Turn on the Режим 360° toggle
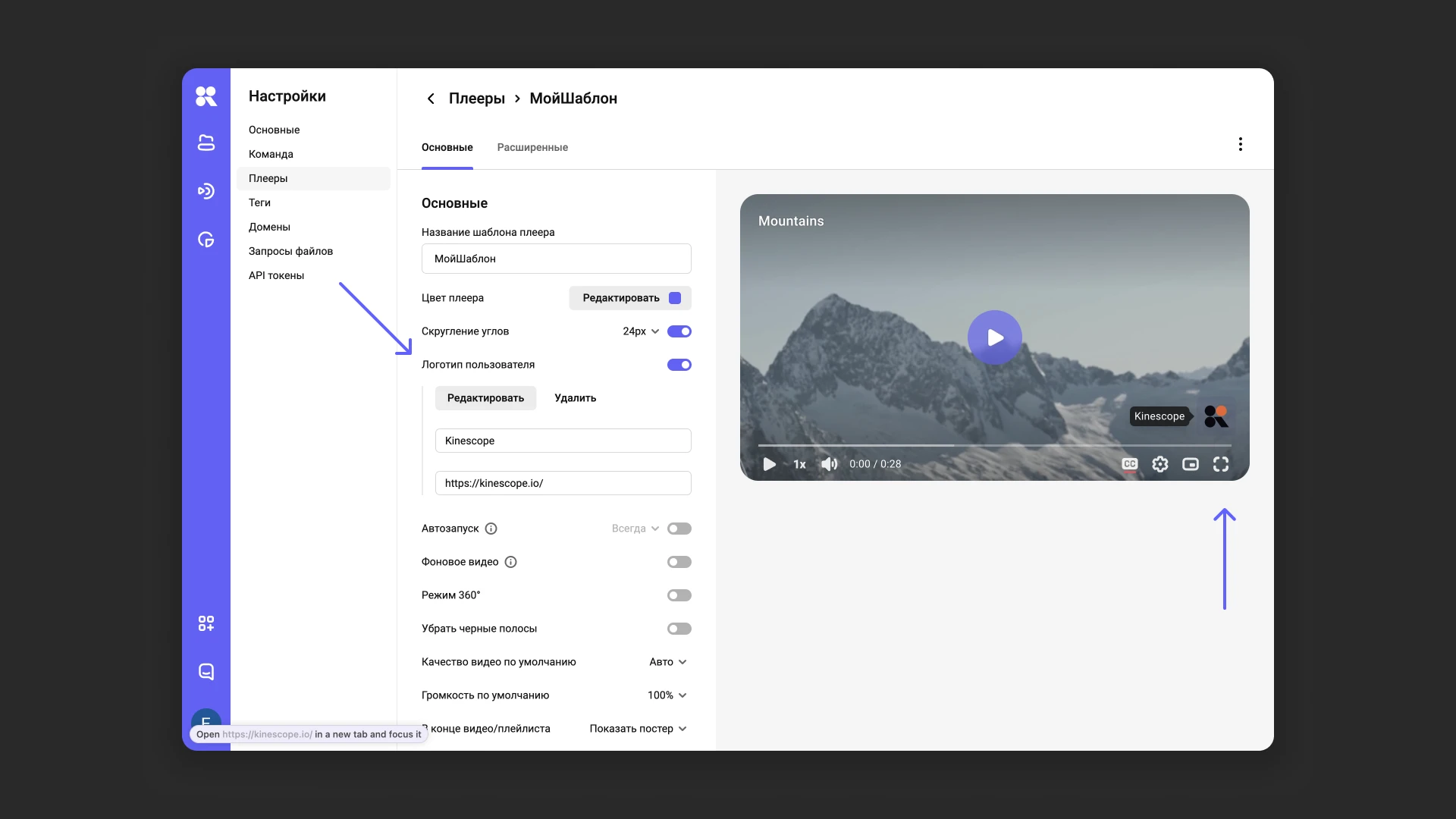Screen dimensions: 1456x819 pyautogui.click(x=679, y=595)
